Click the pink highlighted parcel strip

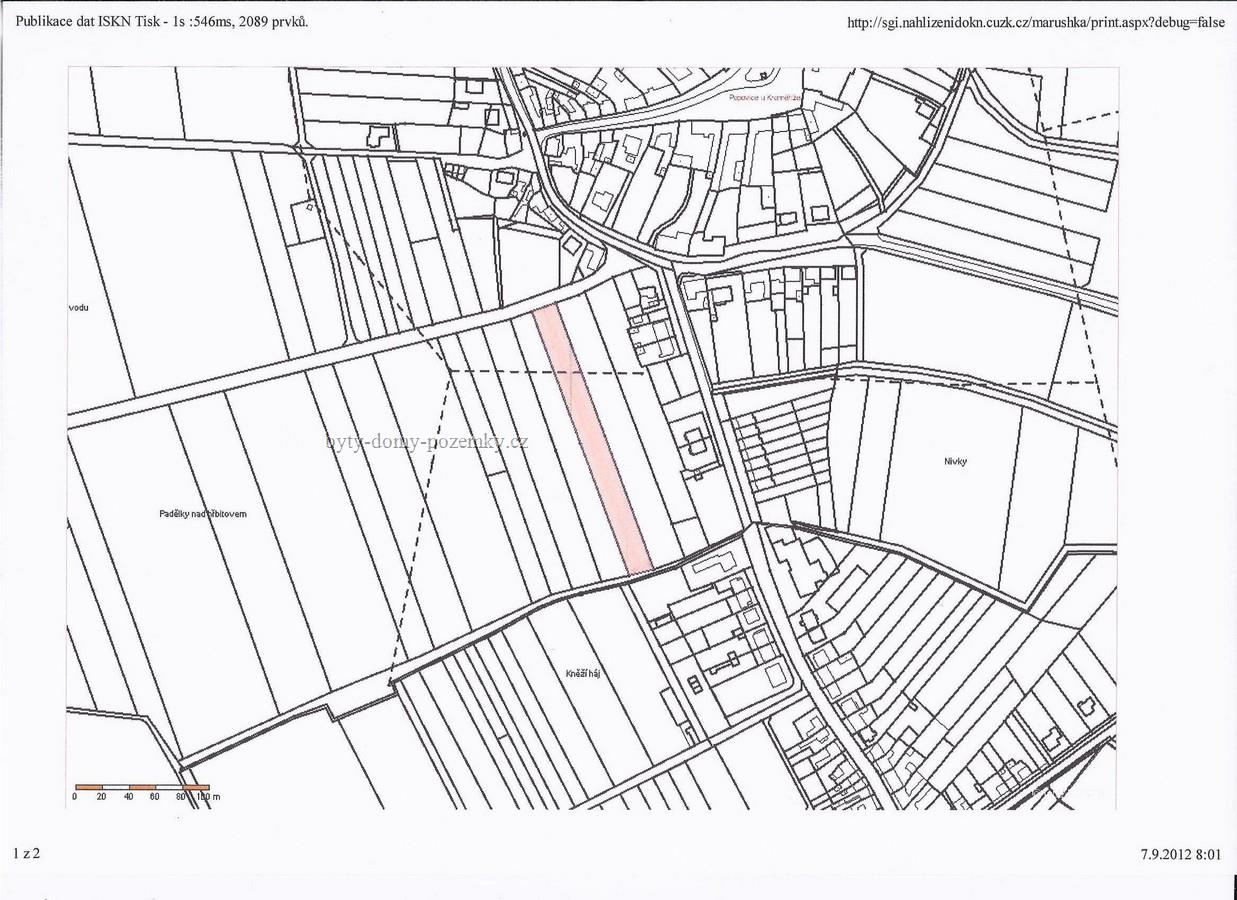593,440
